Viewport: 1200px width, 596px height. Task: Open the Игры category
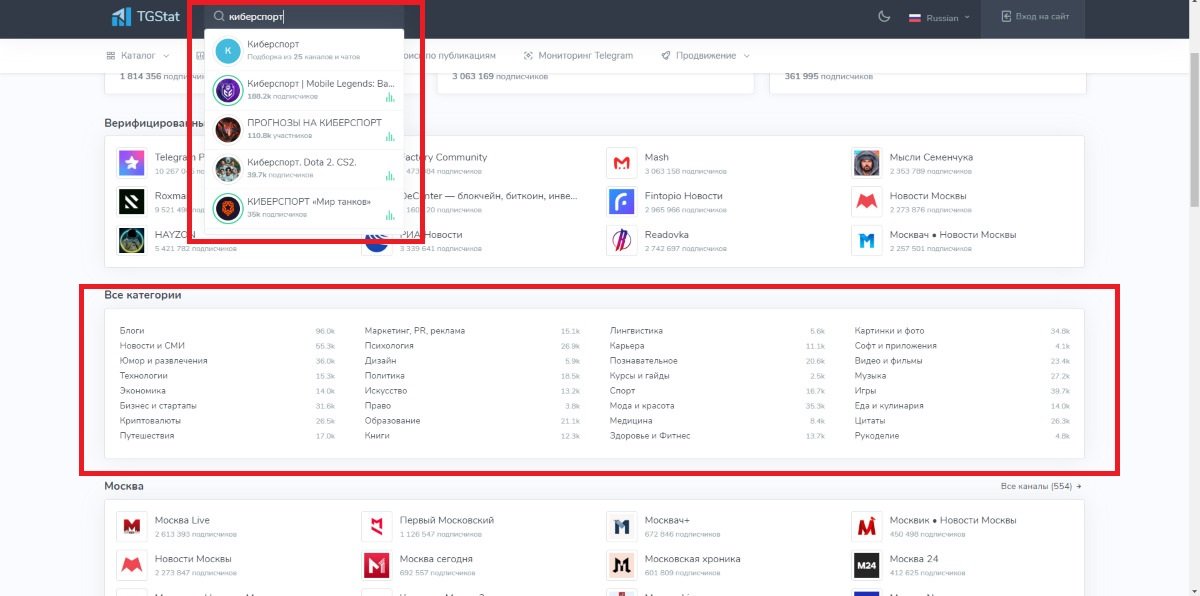click(865, 391)
